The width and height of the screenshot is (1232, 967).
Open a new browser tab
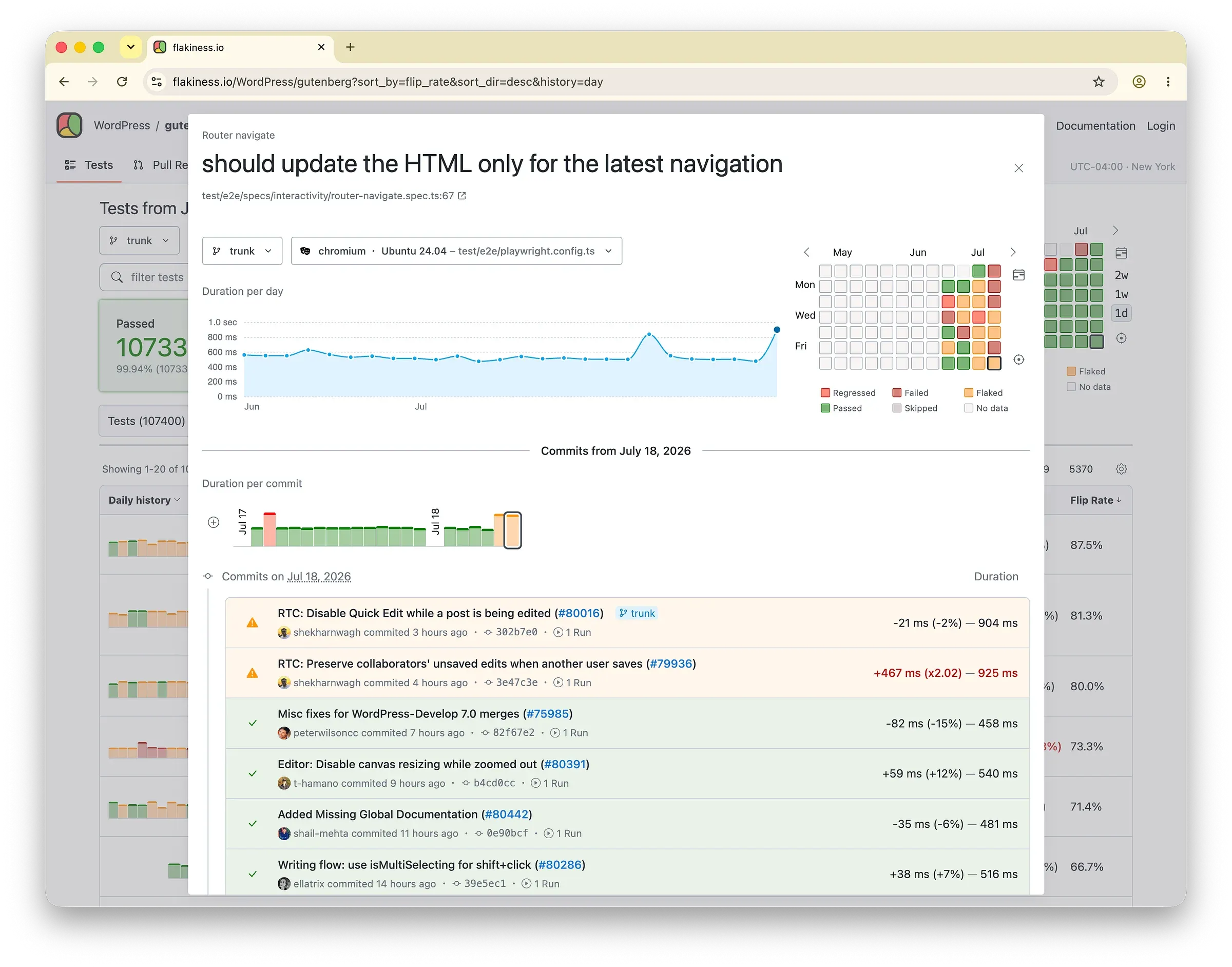350,47
